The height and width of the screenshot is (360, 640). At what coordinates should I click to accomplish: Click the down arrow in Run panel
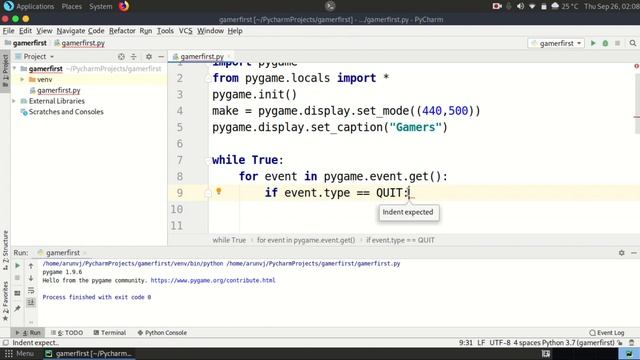[31, 278]
